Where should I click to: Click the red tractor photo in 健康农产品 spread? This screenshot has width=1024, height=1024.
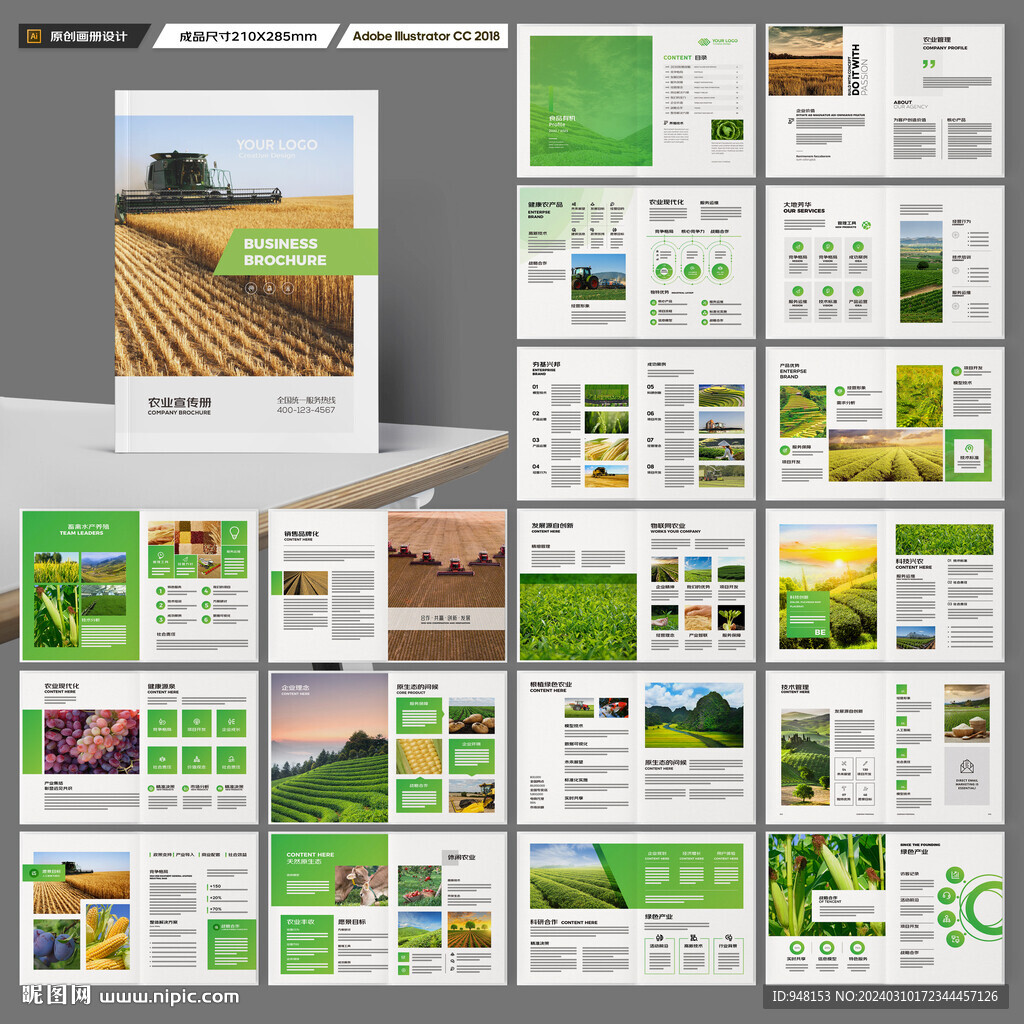click(x=598, y=276)
